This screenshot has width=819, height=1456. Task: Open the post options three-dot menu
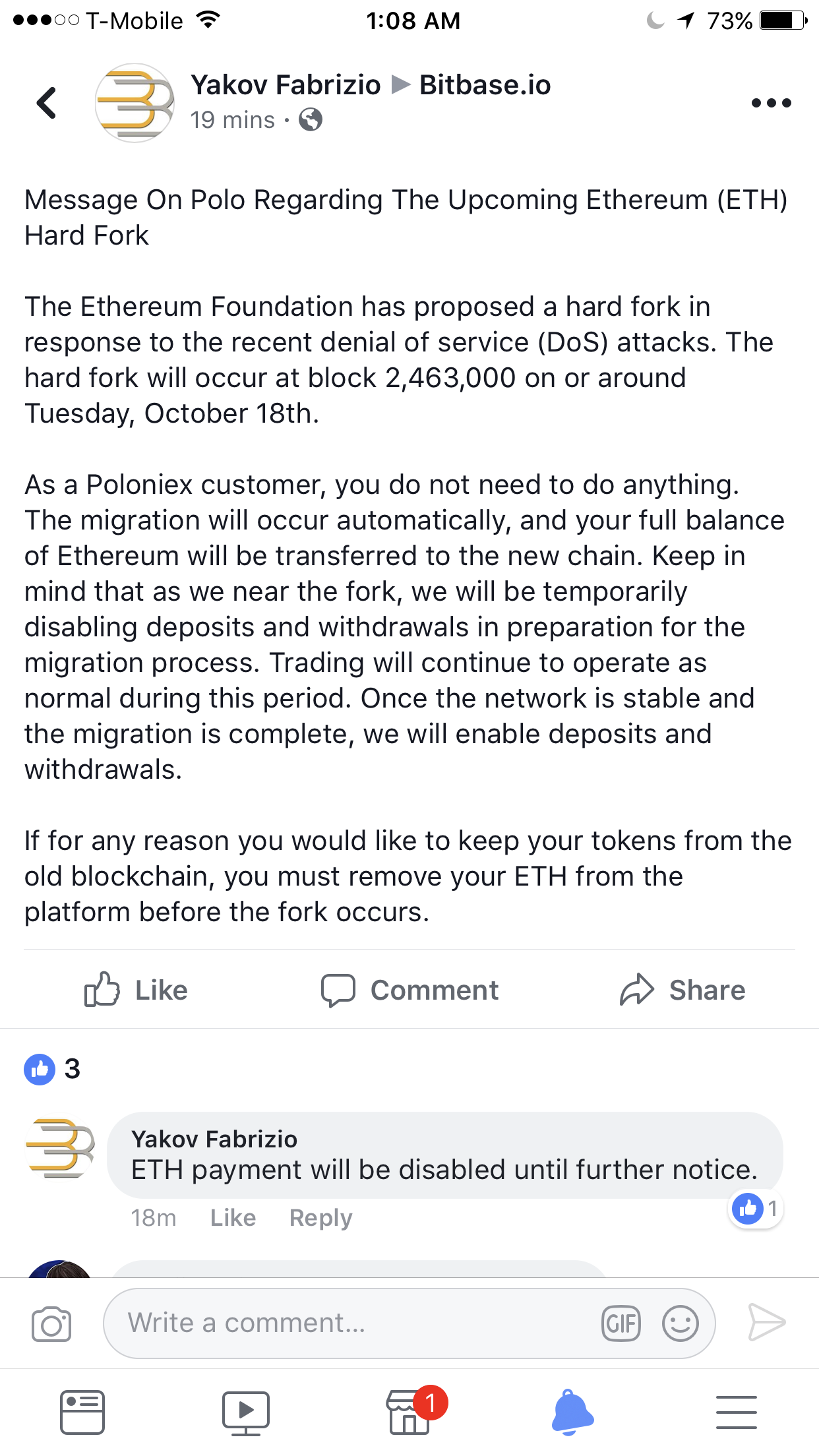(x=771, y=103)
